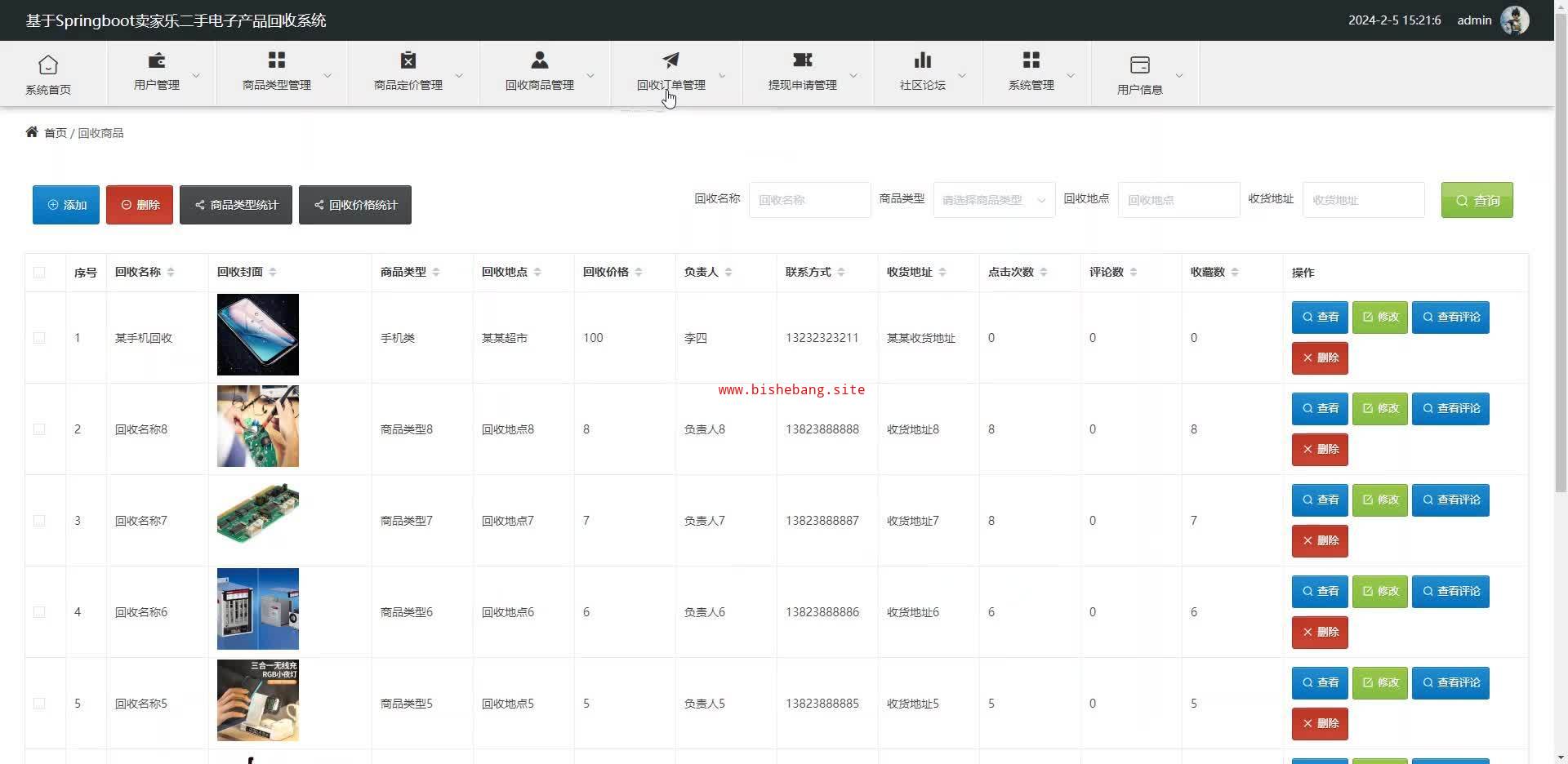Check the checkbox for row 某手机回收
This screenshot has width=1568, height=764.
39,338
